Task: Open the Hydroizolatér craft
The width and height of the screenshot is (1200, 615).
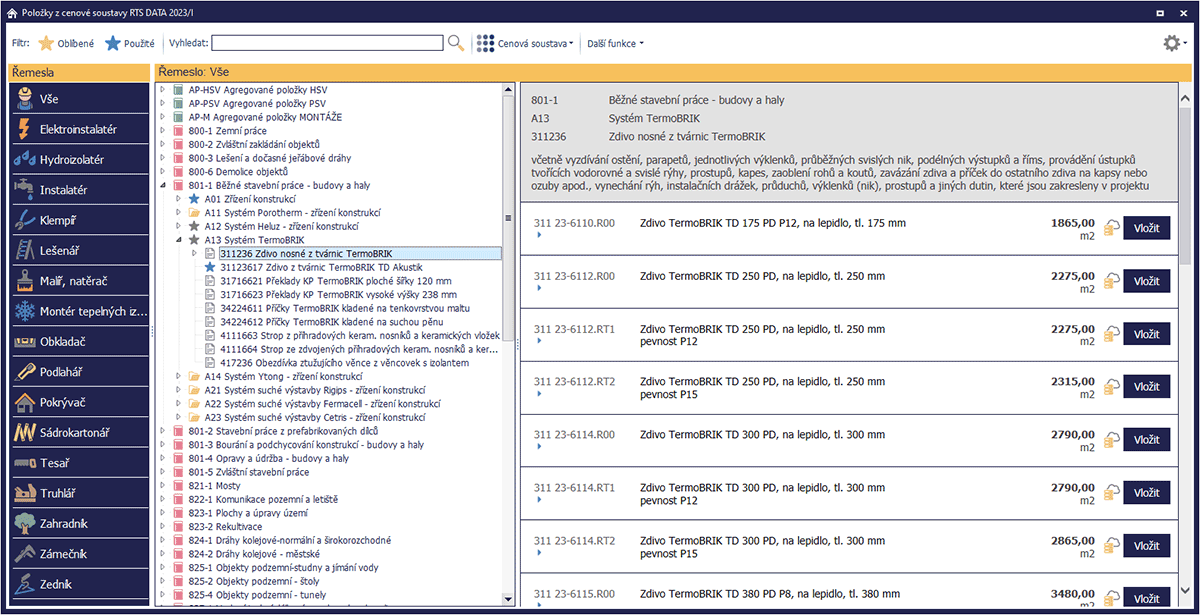Action: coord(80,160)
